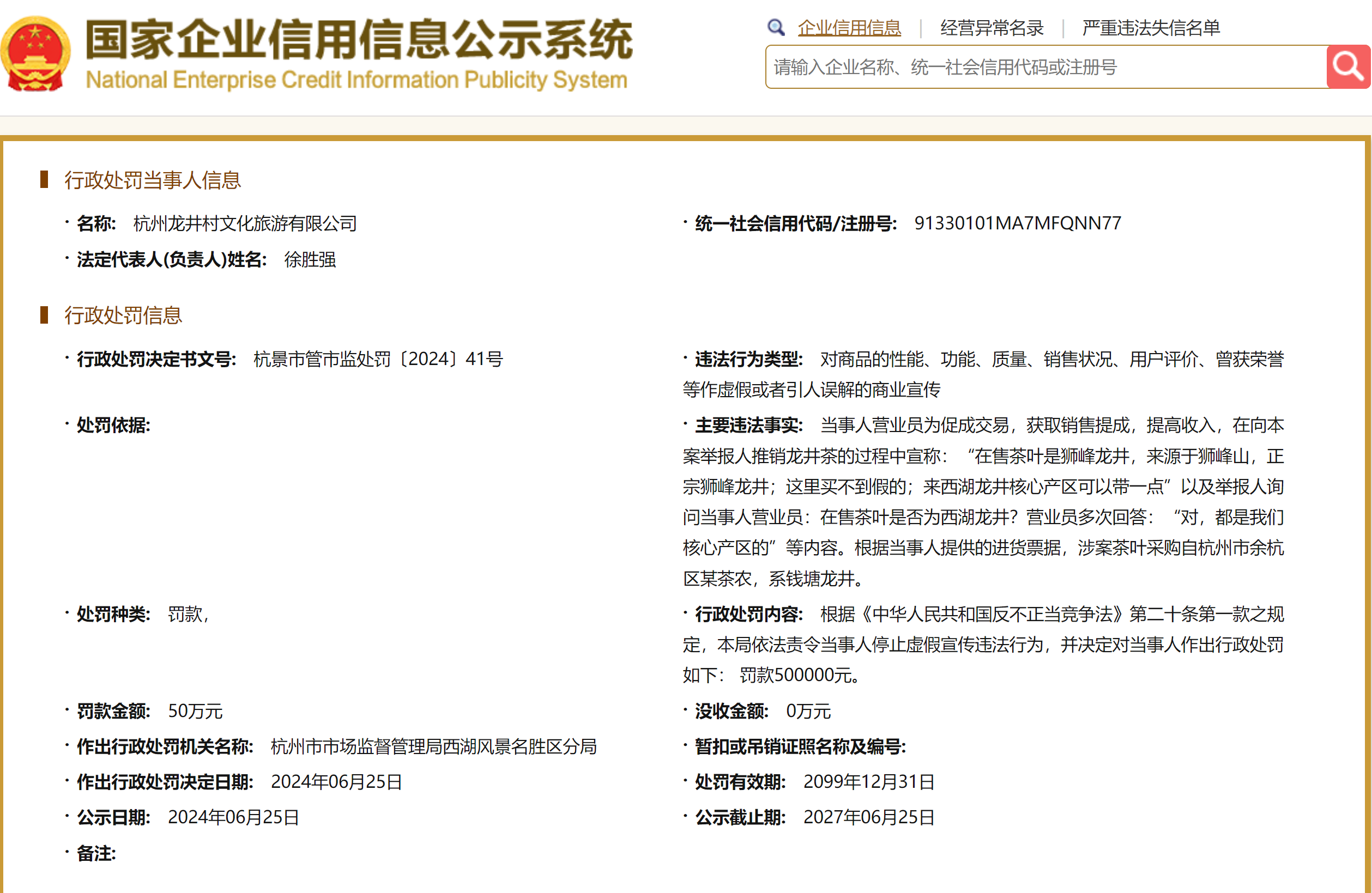Click legal representative name 徐胜强
Image resolution: width=1372 pixels, height=893 pixels.
pyautogui.click(x=310, y=260)
